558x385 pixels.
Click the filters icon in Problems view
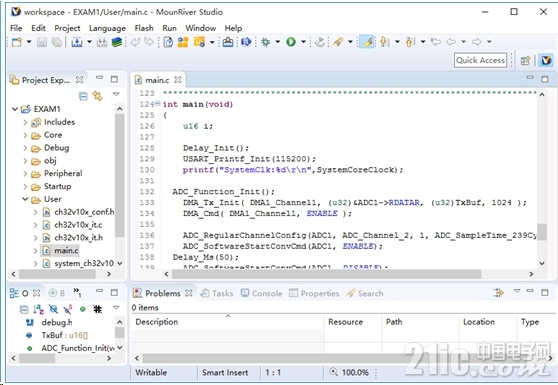pos(498,293)
